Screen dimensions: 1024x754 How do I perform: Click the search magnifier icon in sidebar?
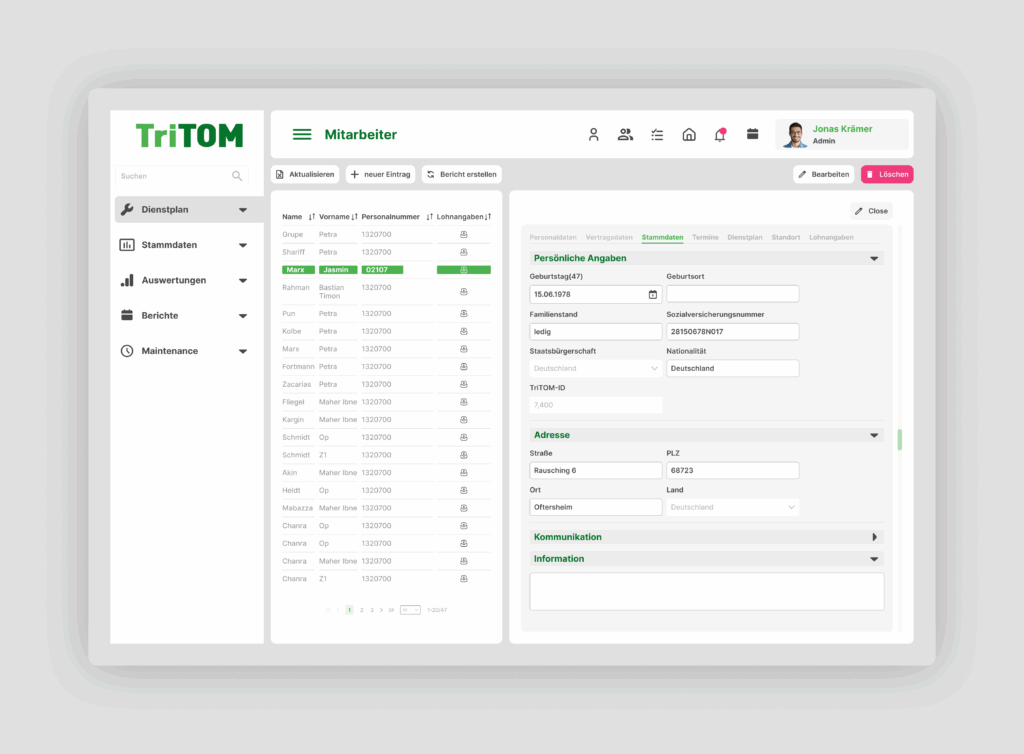237,176
